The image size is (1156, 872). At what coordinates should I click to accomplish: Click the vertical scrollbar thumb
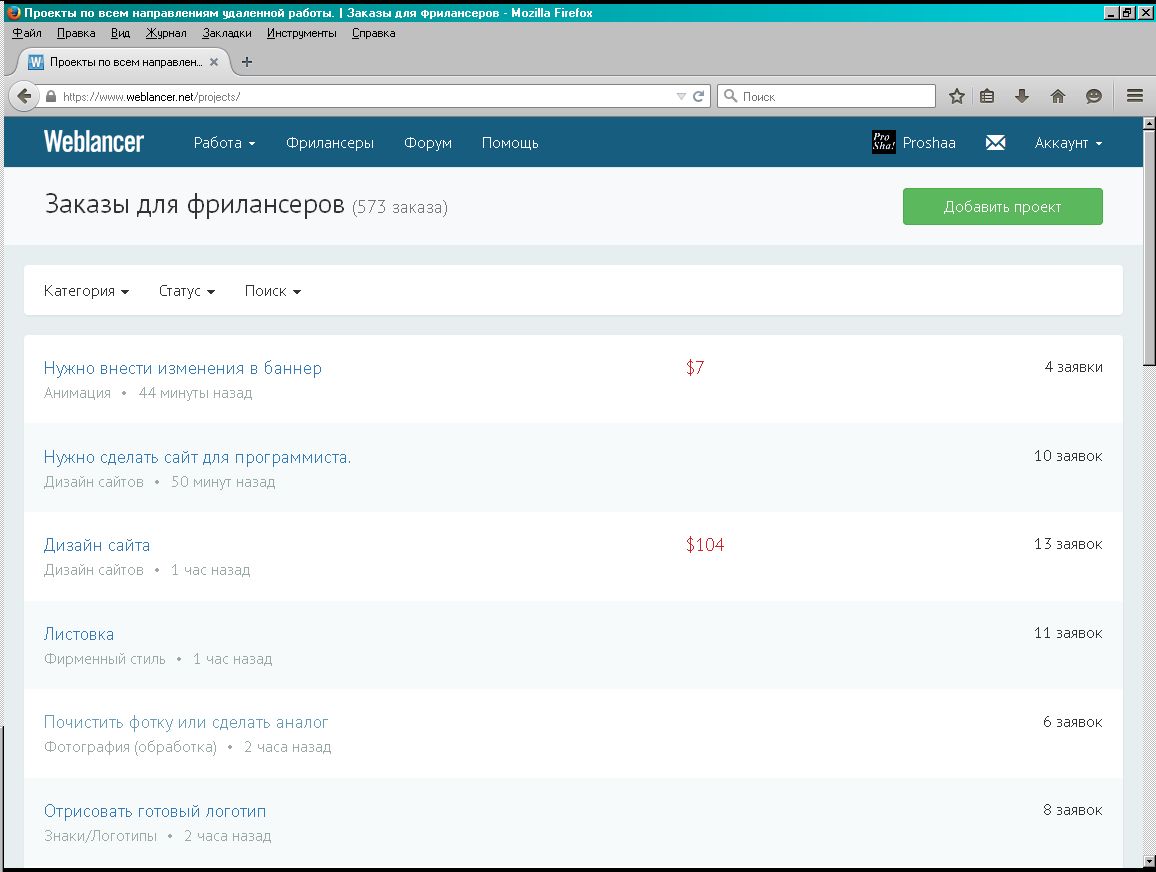point(1149,248)
